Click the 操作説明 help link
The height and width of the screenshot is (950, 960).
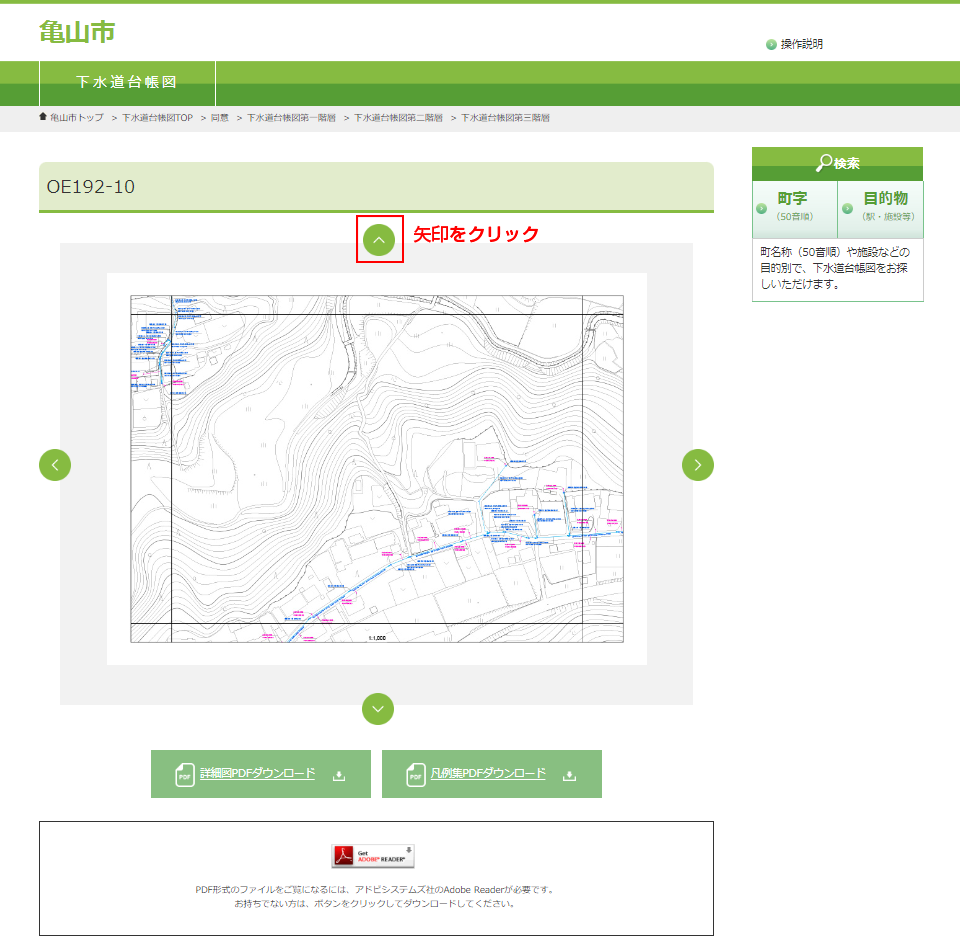pyautogui.click(x=802, y=44)
